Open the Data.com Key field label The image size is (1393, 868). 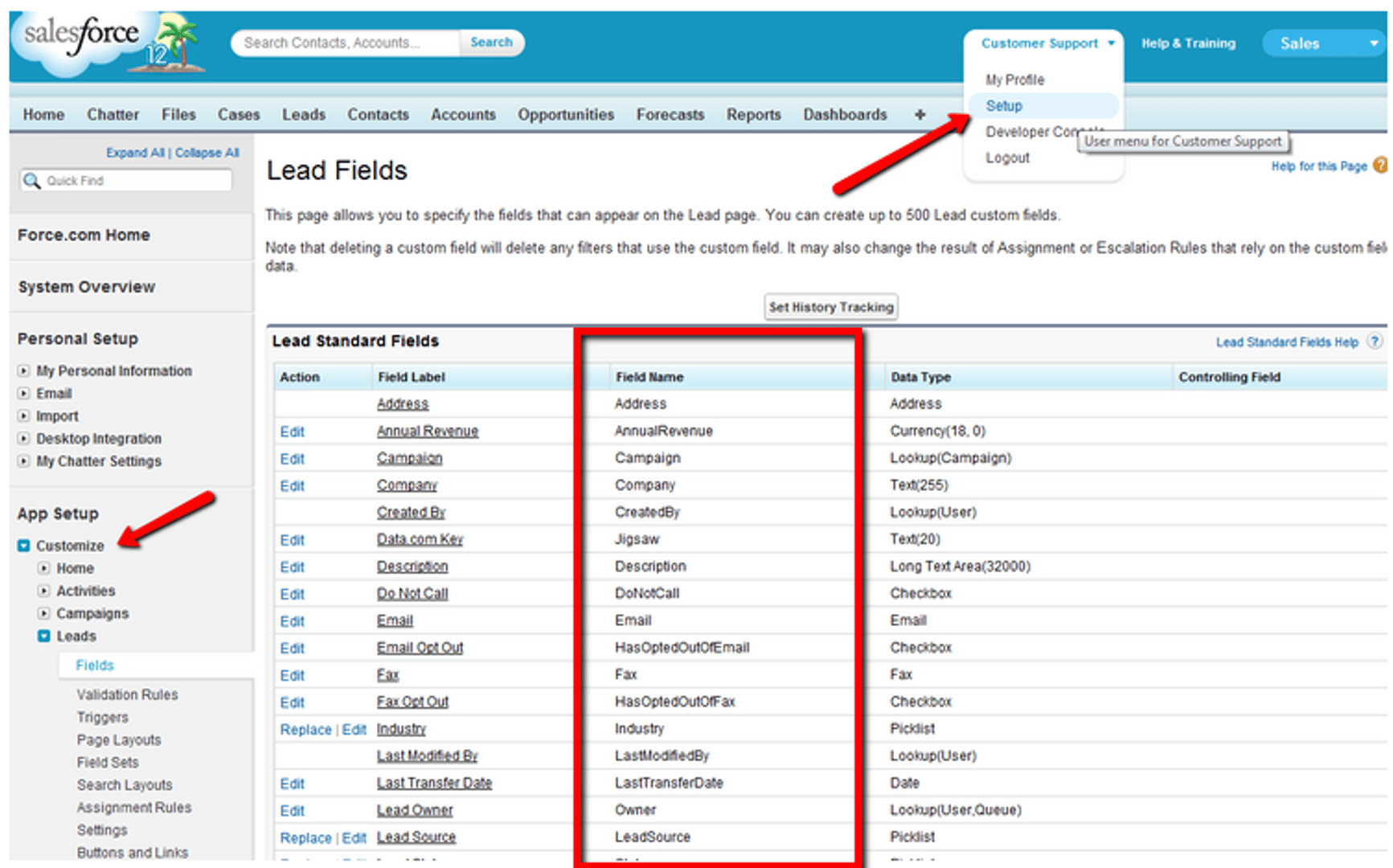[420, 539]
